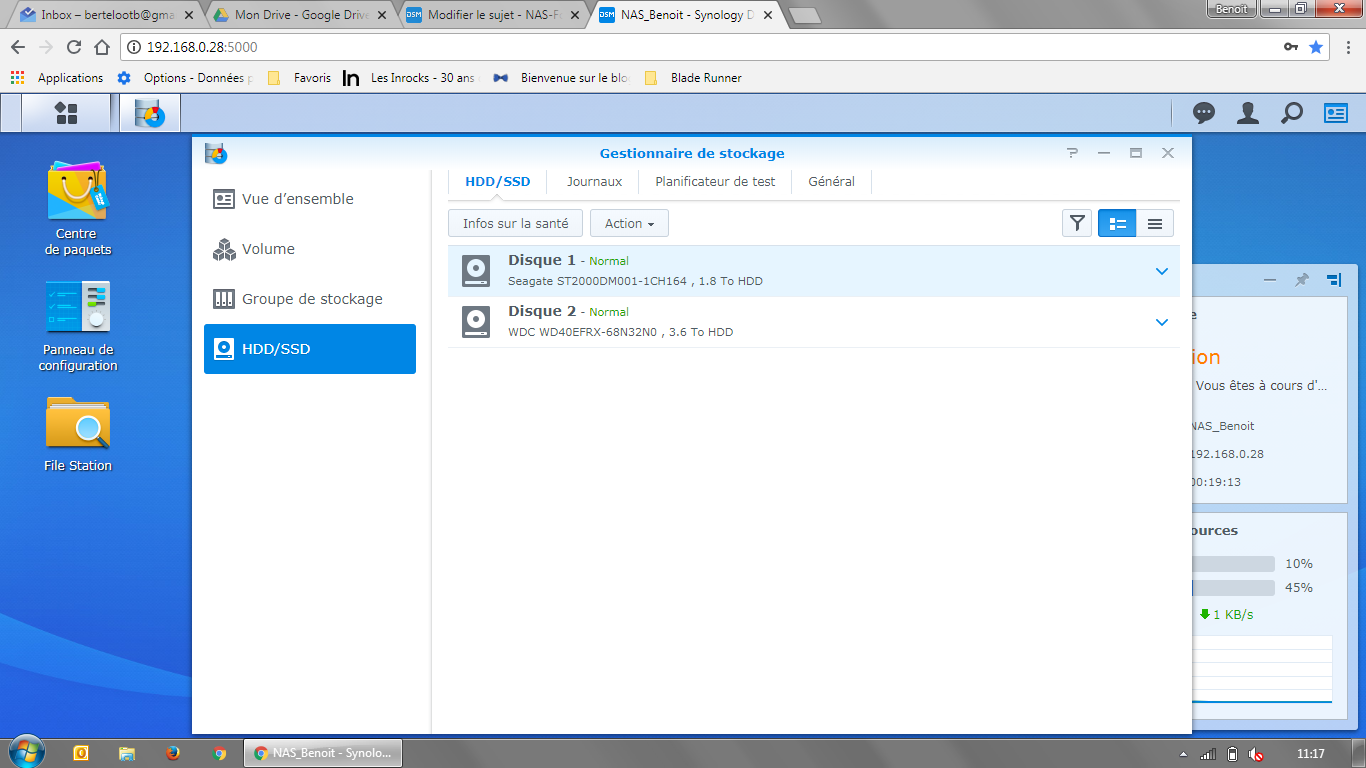Click the disk filter funnel icon

coord(1077,223)
